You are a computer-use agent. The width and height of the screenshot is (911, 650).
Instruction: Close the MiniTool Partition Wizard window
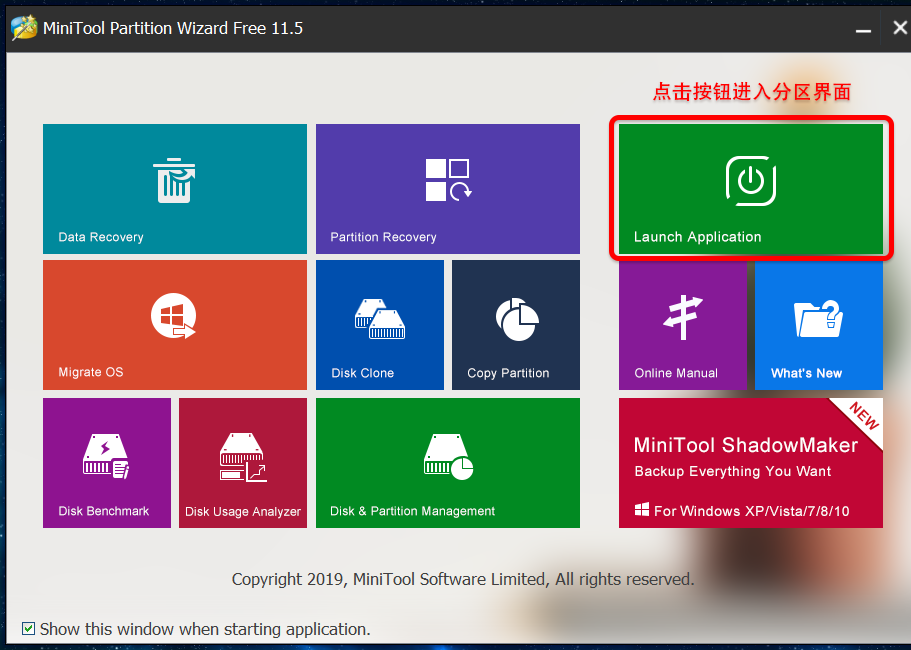(898, 28)
